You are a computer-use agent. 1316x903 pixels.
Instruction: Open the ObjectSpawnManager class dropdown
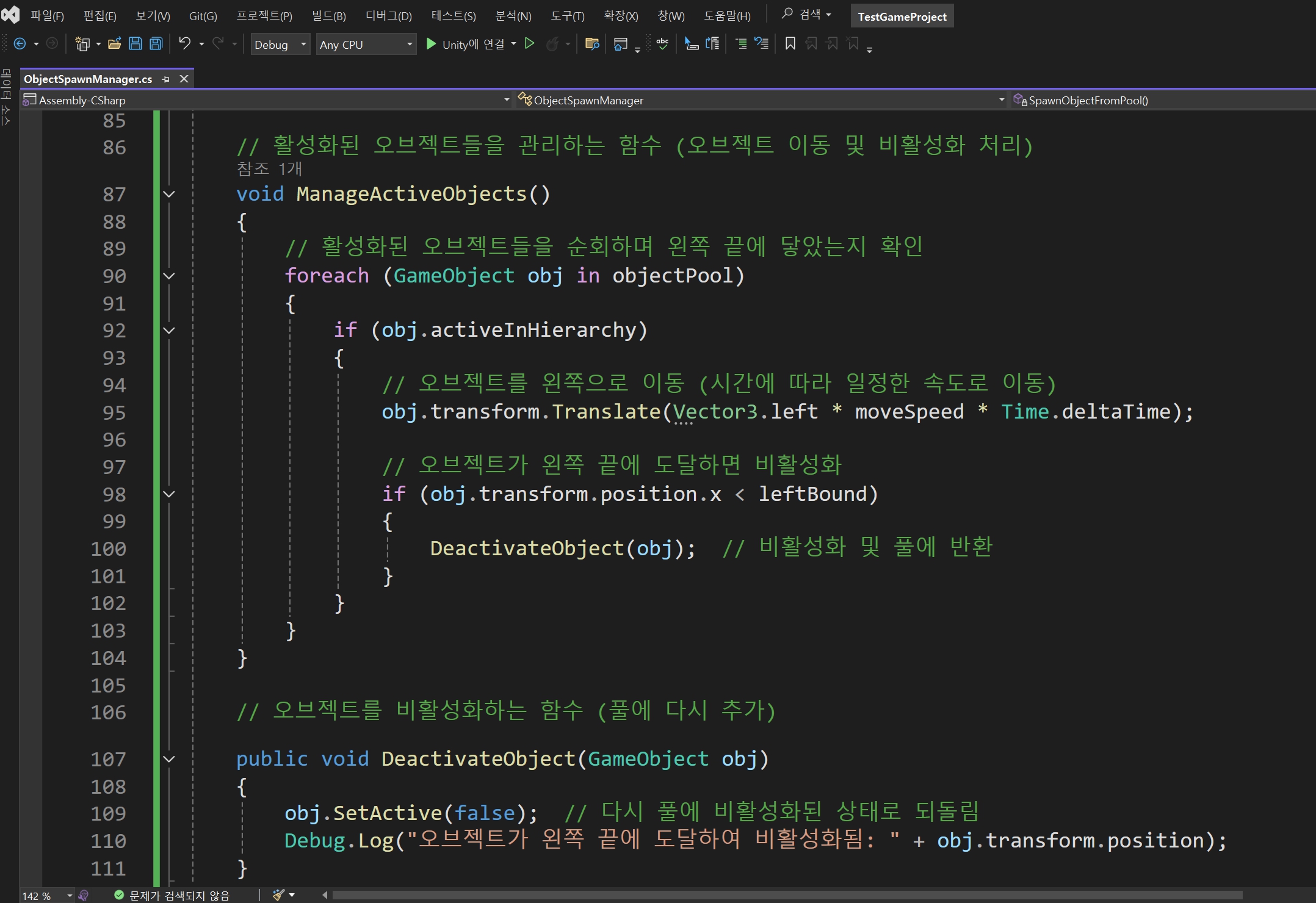(x=761, y=100)
